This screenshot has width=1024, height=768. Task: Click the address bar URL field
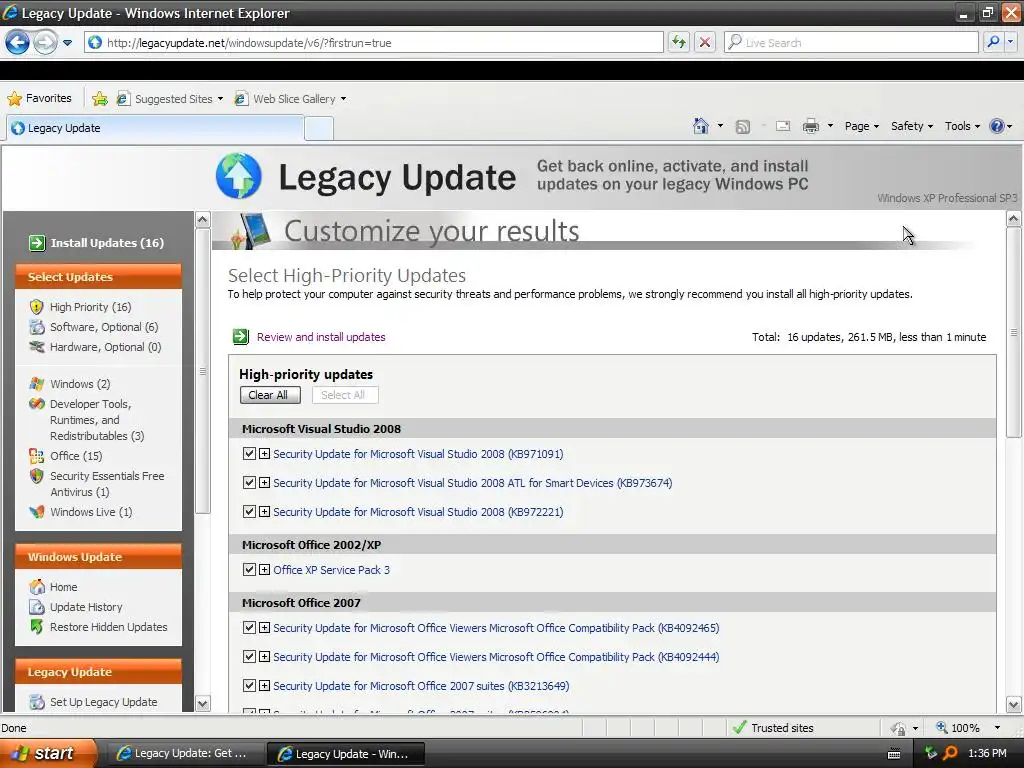tap(374, 42)
